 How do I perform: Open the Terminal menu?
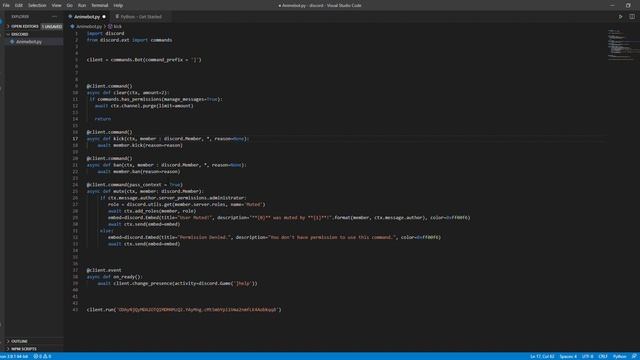pyautogui.click(x=100, y=5)
